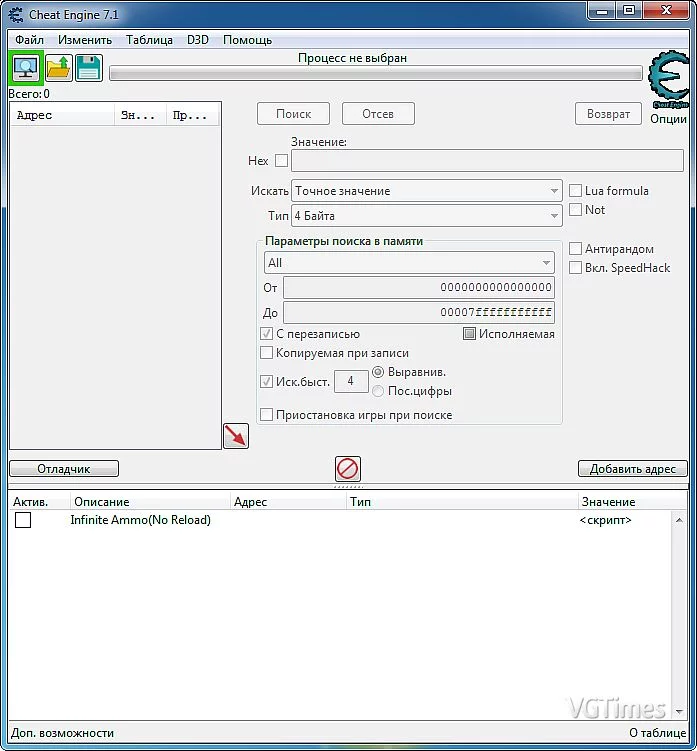Click the Пр... column header in results list

[x=193, y=115]
